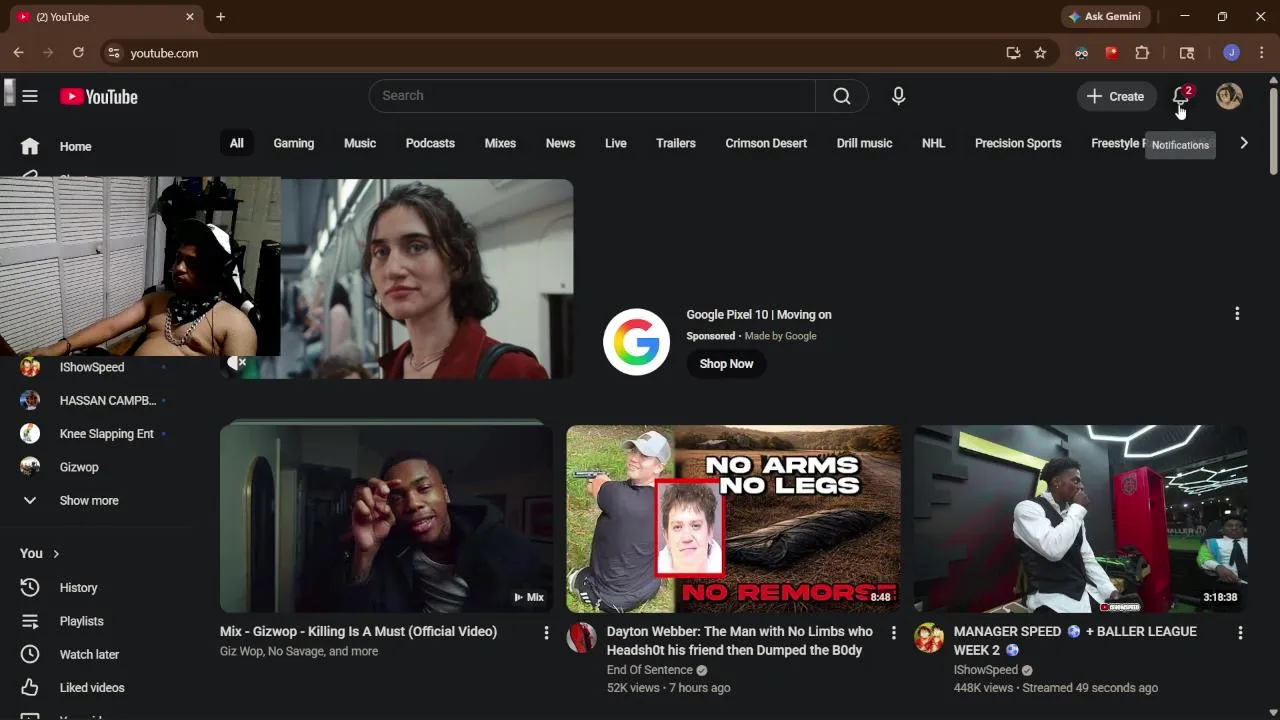Click Install app icon in address bar
This screenshot has width=1280, height=720.
tap(1013, 53)
